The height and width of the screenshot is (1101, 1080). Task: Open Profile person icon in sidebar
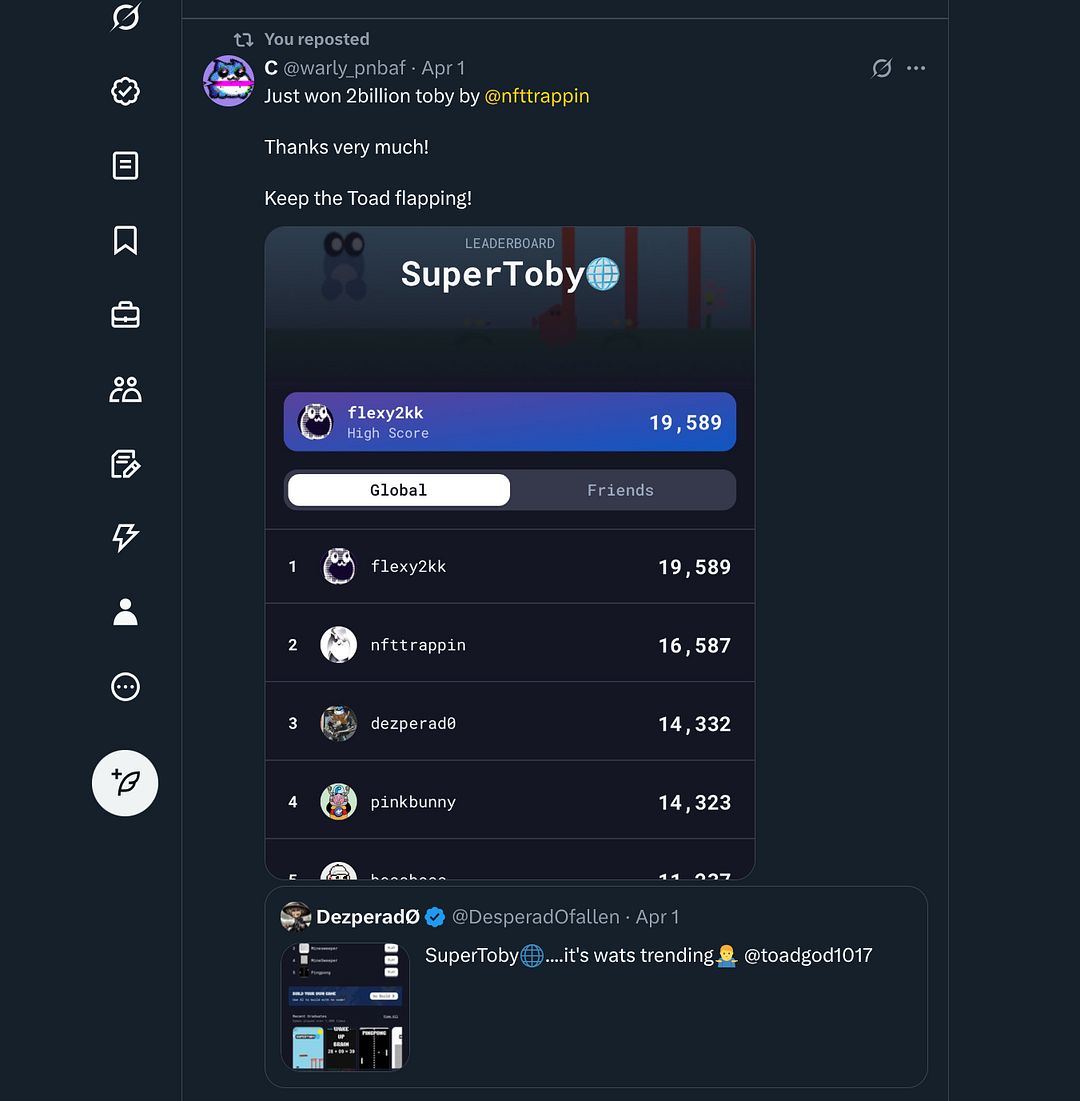point(125,612)
